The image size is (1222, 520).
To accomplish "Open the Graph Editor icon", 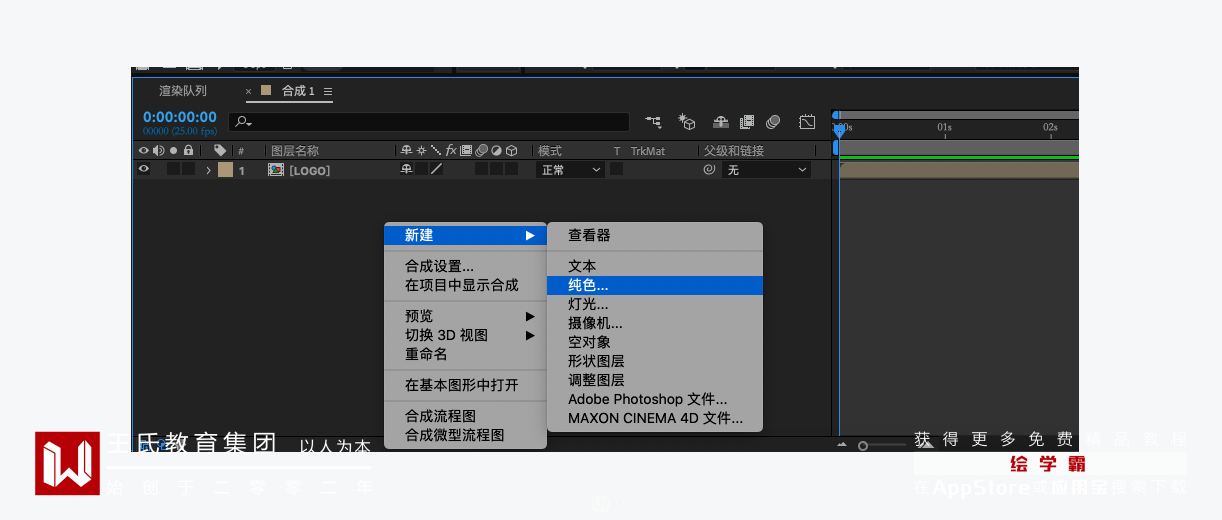I will pos(807,122).
